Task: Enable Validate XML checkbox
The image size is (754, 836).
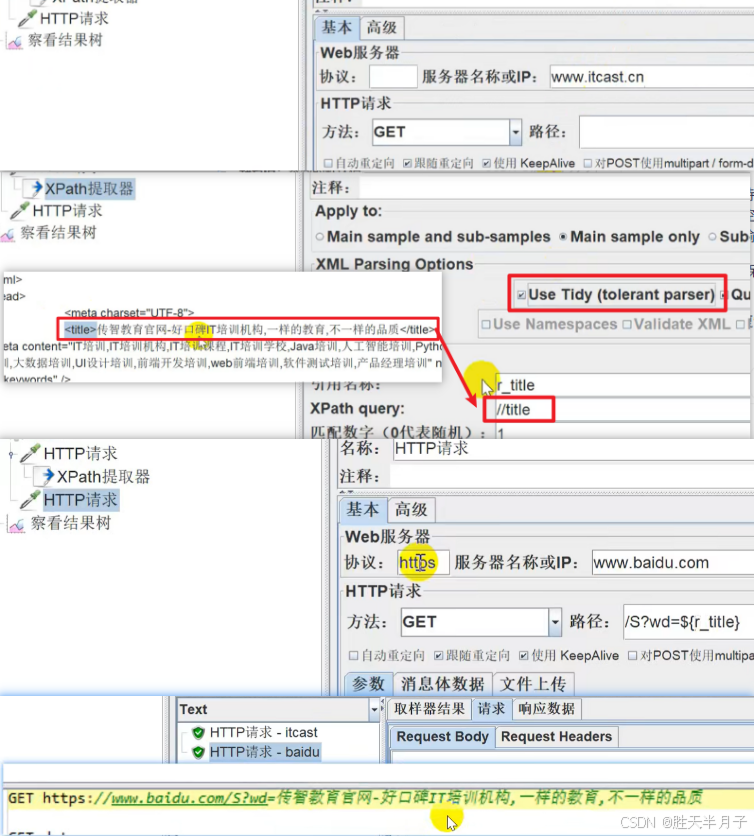Action: click(627, 324)
